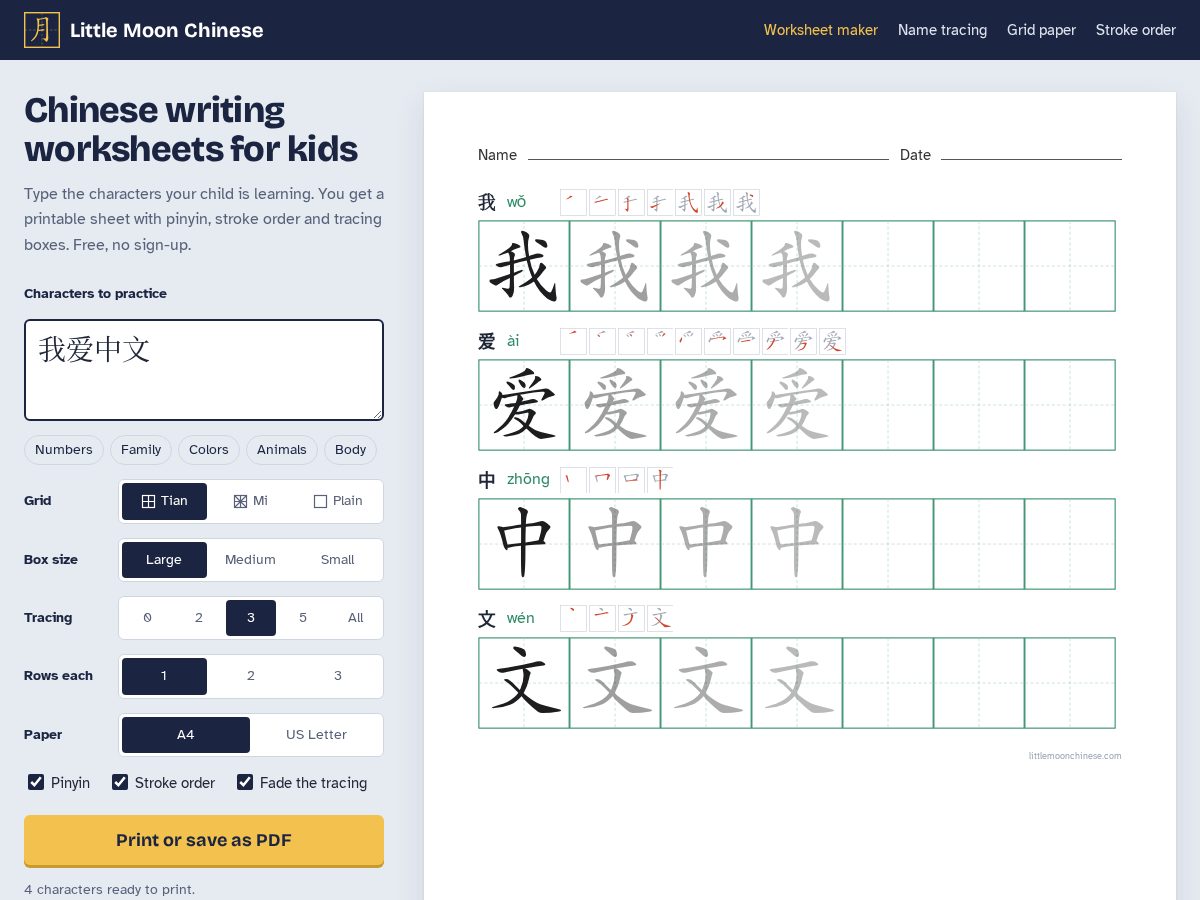Select A4 paper size
The image size is (1200, 900).
[x=186, y=735]
